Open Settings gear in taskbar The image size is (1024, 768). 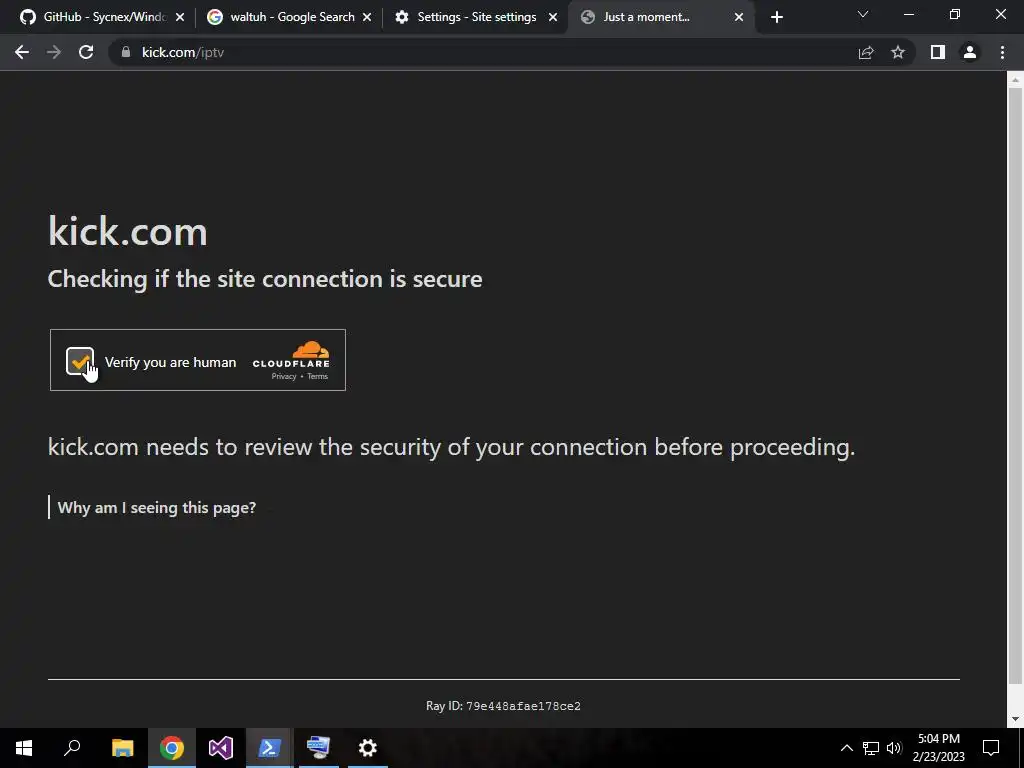tap(368, 748)
